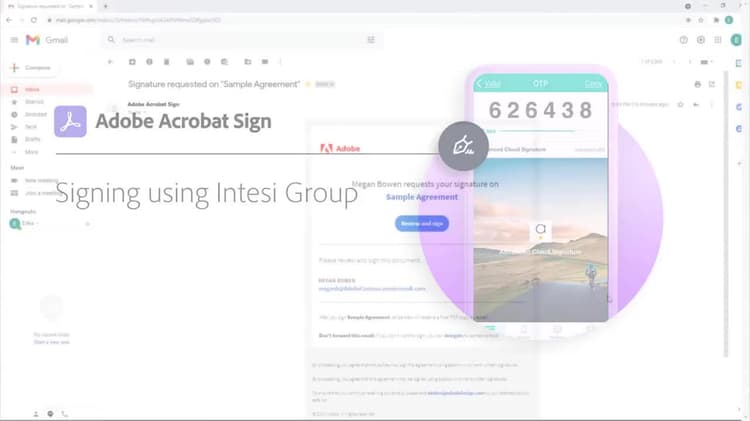Open the Sent folder
This screenshot has width=750, height=421.
(31, 127)
